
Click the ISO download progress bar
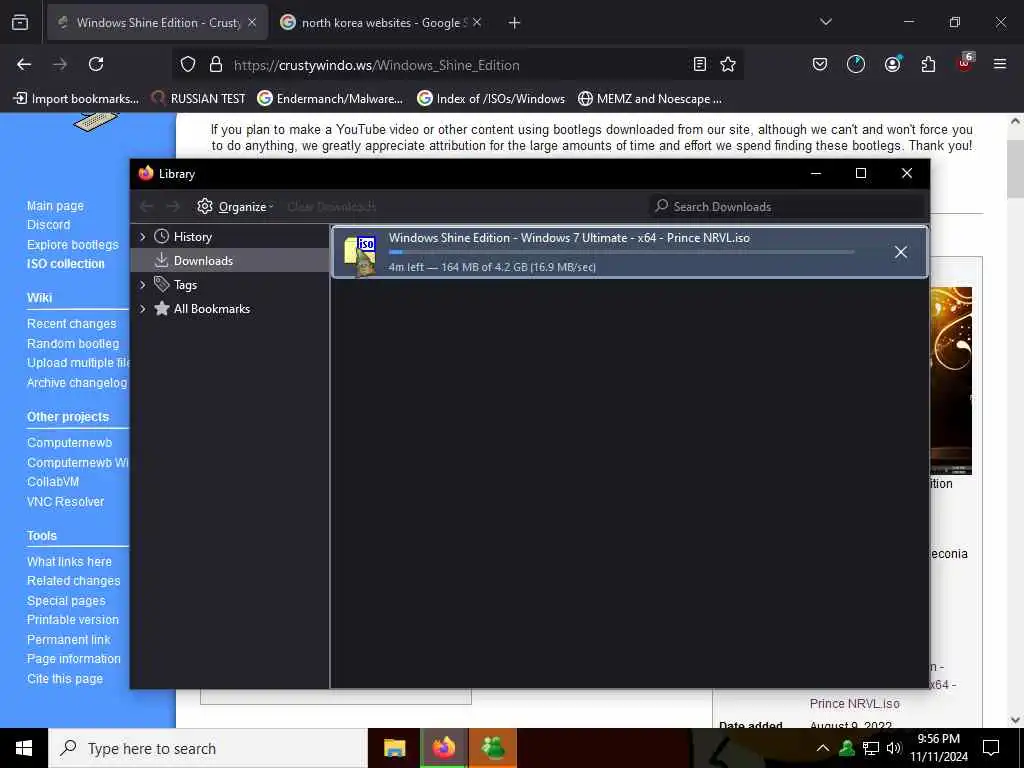click(621, 252)
